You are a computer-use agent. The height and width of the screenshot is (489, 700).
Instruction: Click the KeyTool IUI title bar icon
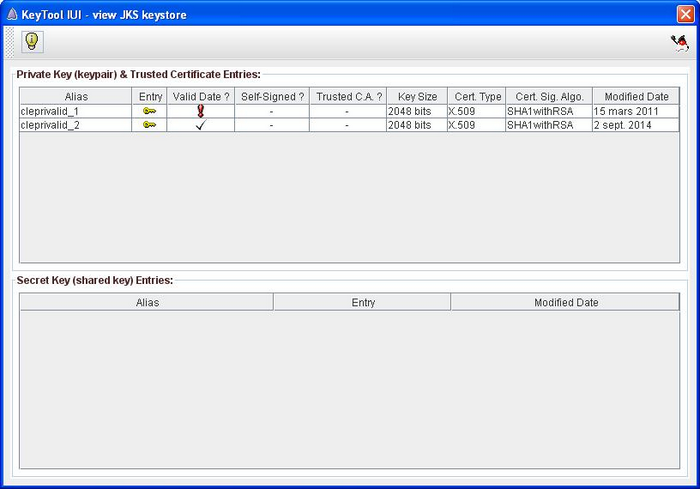click(x=11, y=15)
